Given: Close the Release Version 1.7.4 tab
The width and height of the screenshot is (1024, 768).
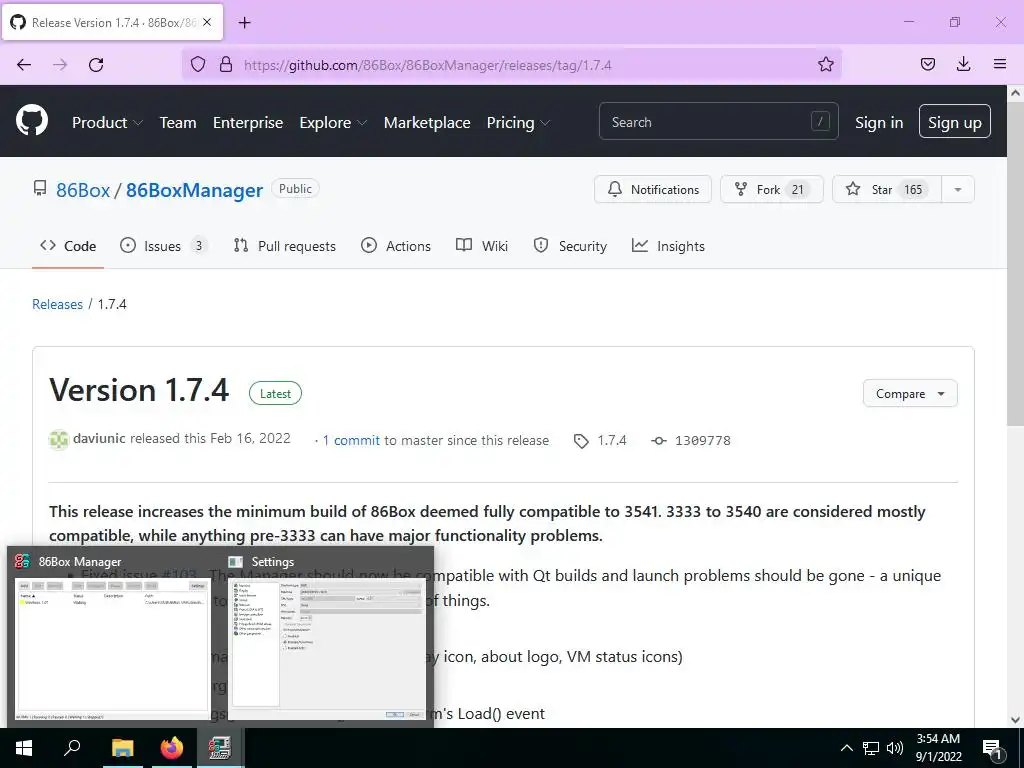Looking at the screenshot, I should click(x=207, y=22).
